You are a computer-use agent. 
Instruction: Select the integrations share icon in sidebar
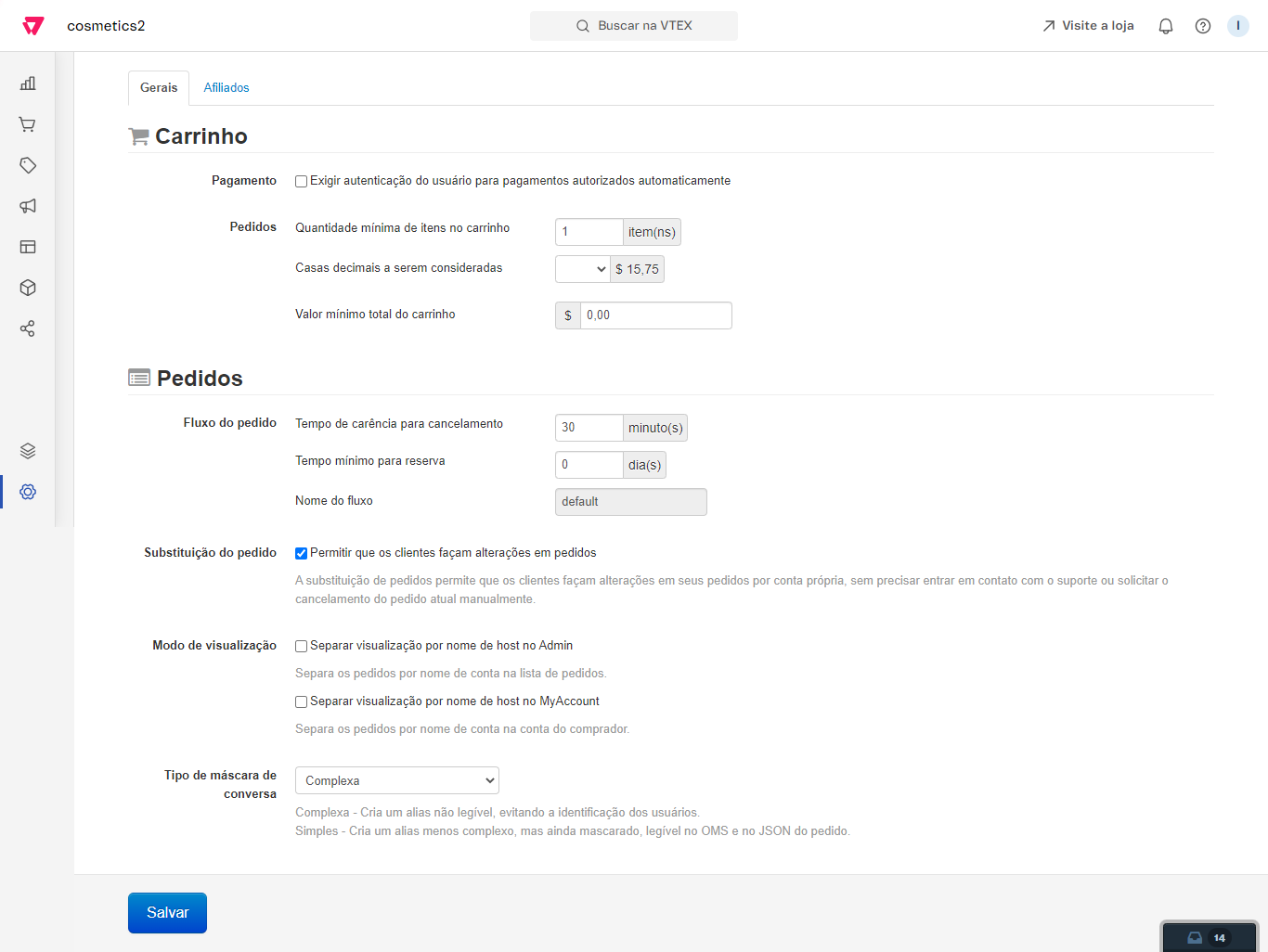coord(27,328)
